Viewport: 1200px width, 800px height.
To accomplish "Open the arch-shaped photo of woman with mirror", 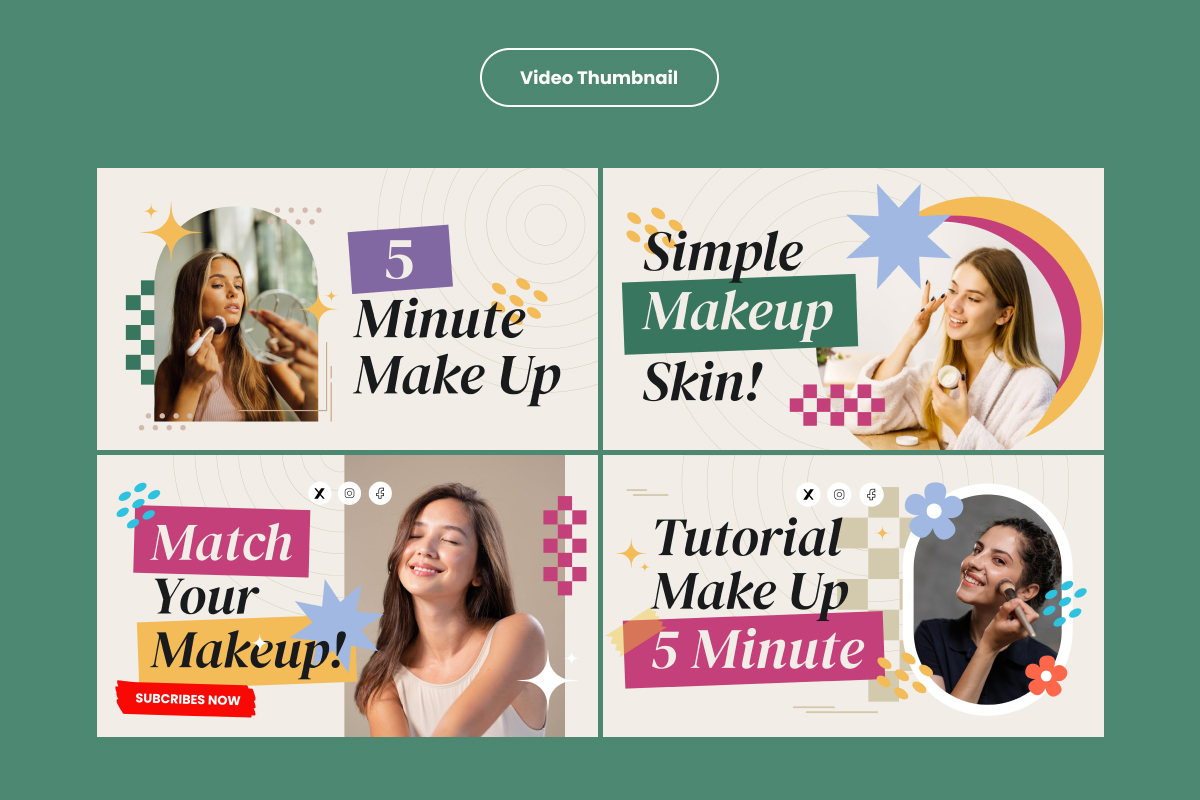I will [236, 314].
